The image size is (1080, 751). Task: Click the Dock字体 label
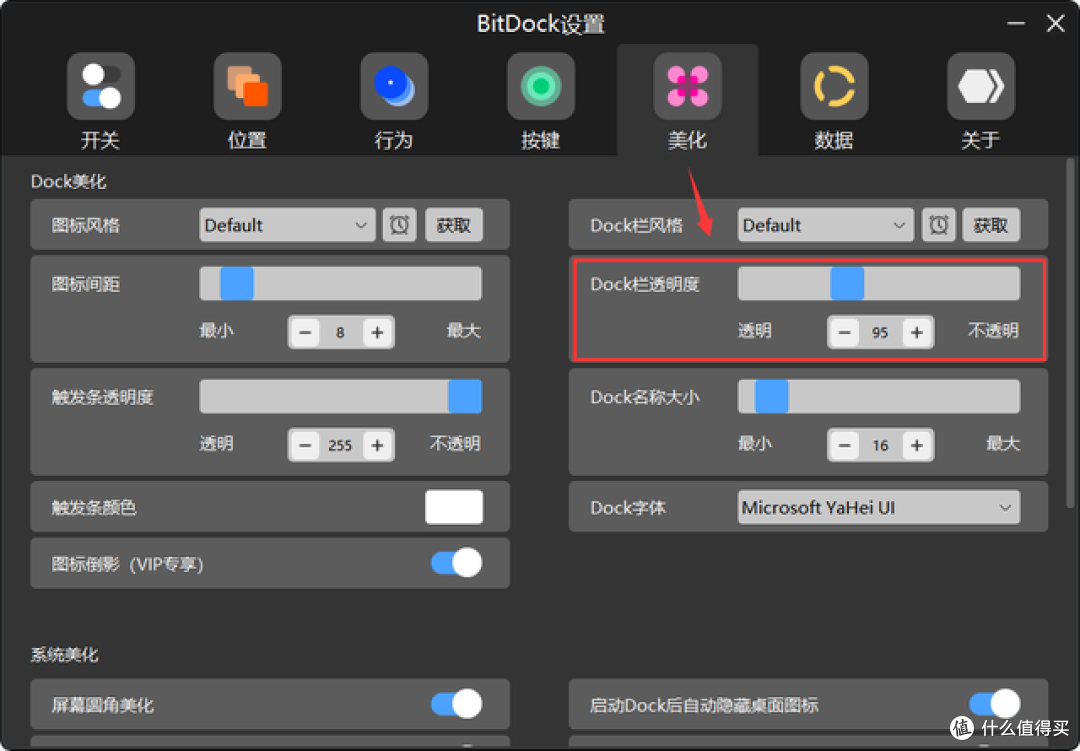628,508
